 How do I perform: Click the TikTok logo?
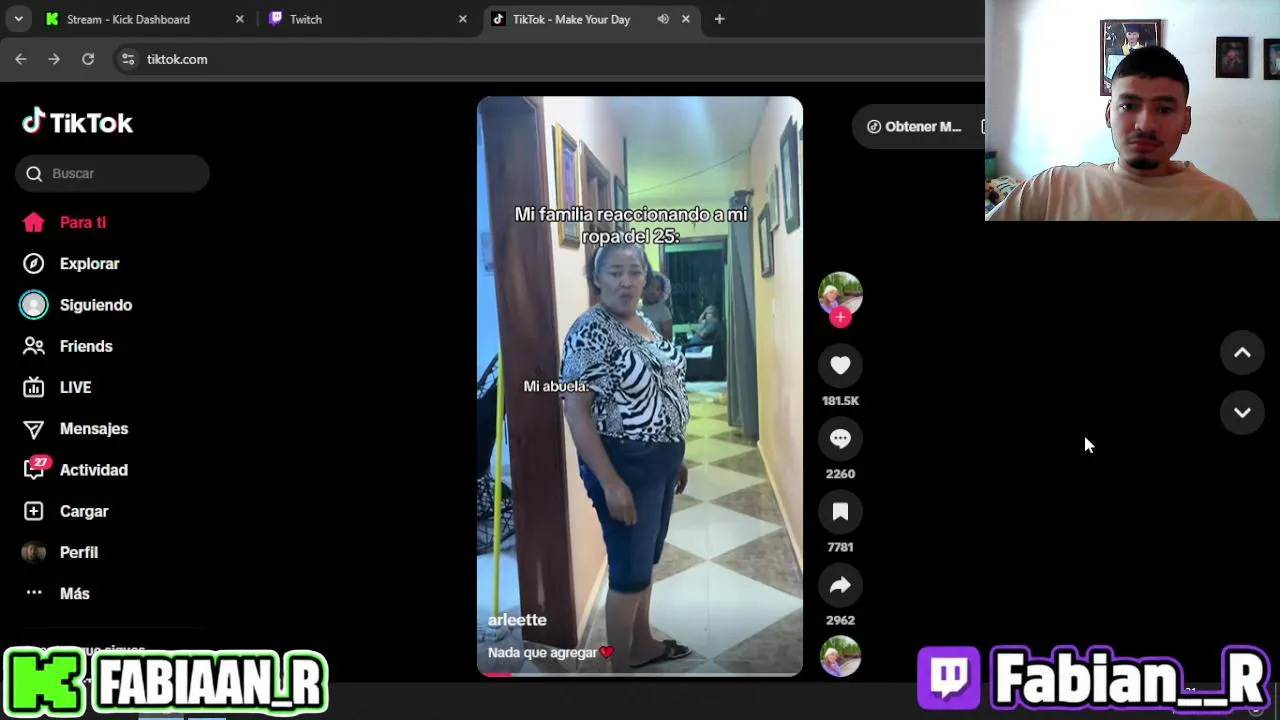pyautogui.click(x=77, y=123)
